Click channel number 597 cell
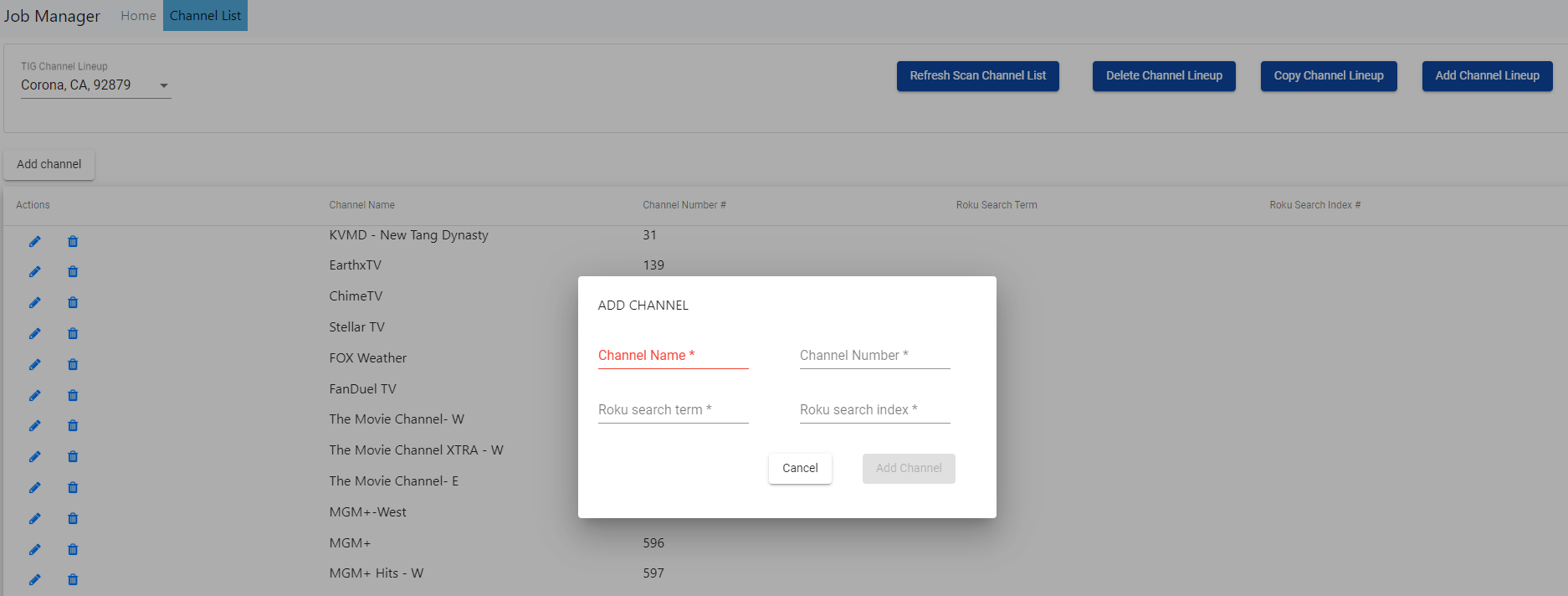 (653, 573)
